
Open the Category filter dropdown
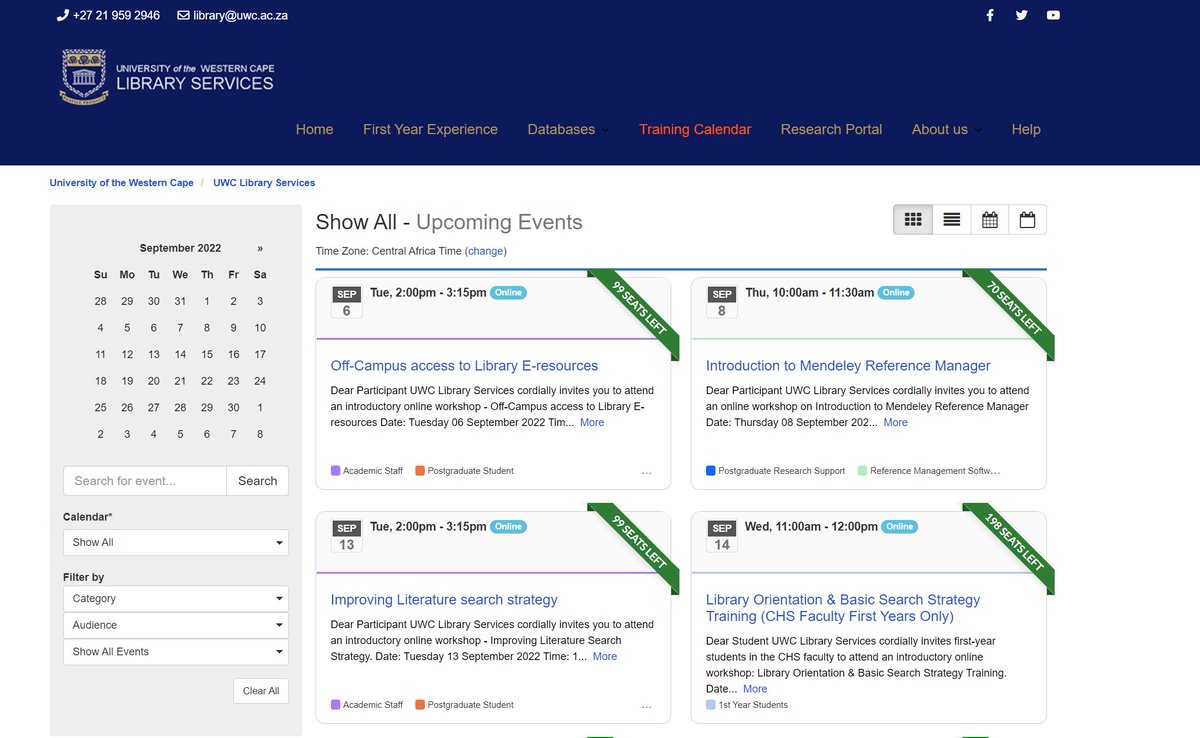click(176, 598)
